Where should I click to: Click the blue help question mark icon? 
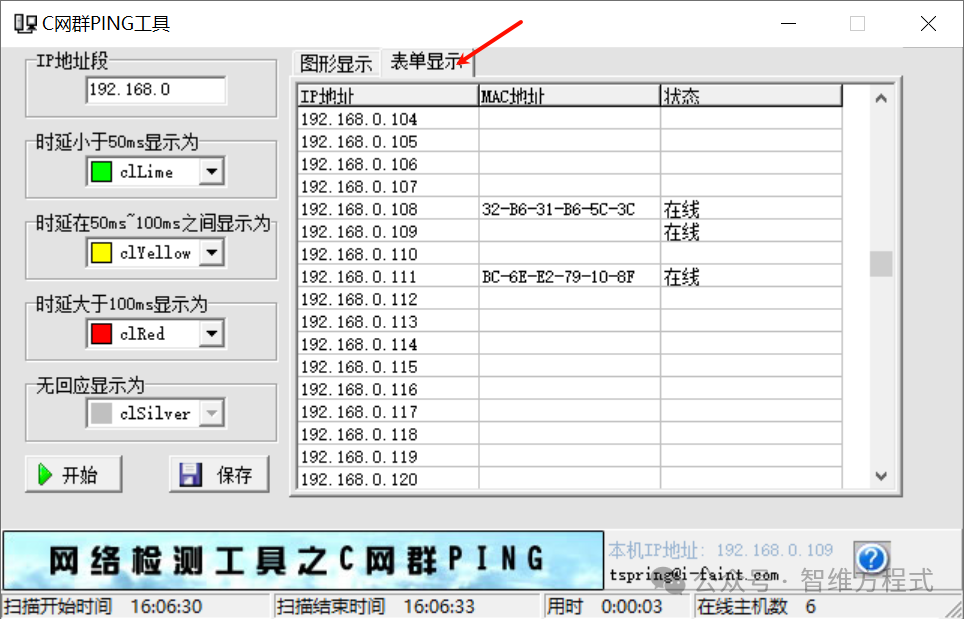[871, 558]
